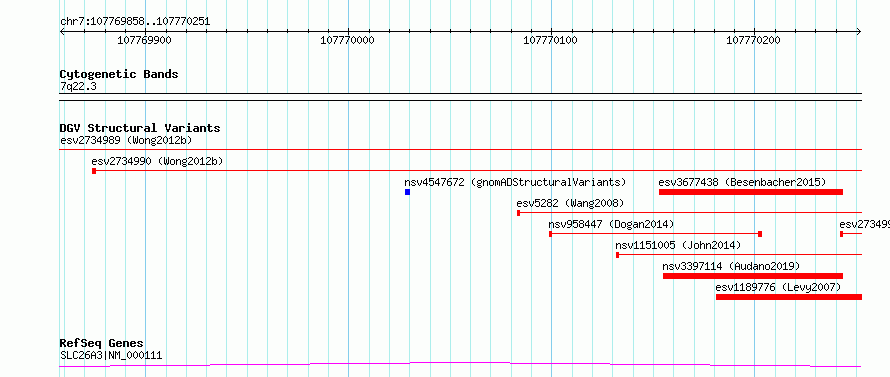The height and width of the screenshot is (377, 890).
Task: Open the DGV Structural Variants track title
Action: tap(140, 128)
